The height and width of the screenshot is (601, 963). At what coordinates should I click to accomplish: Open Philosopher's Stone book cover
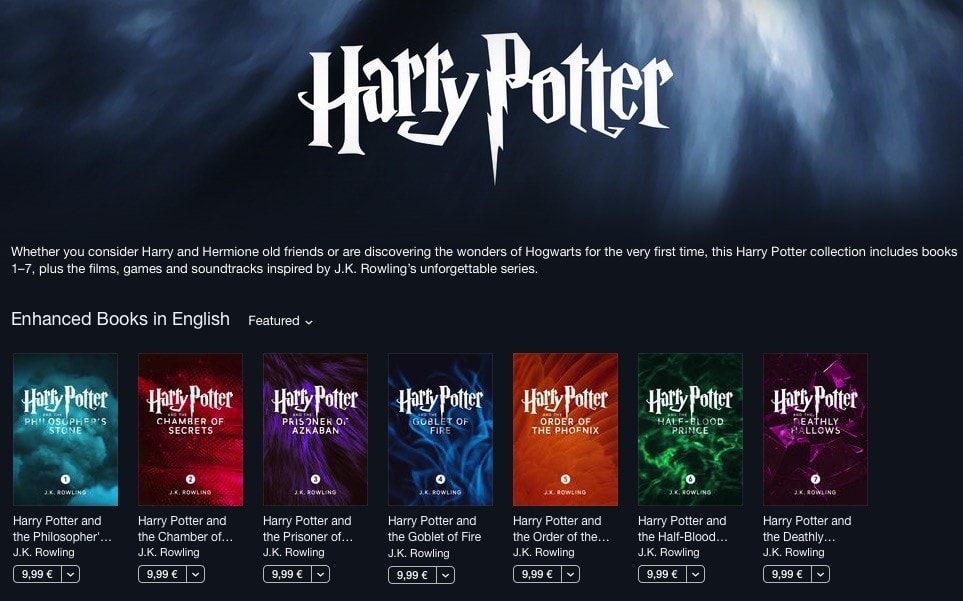(65, 429)
